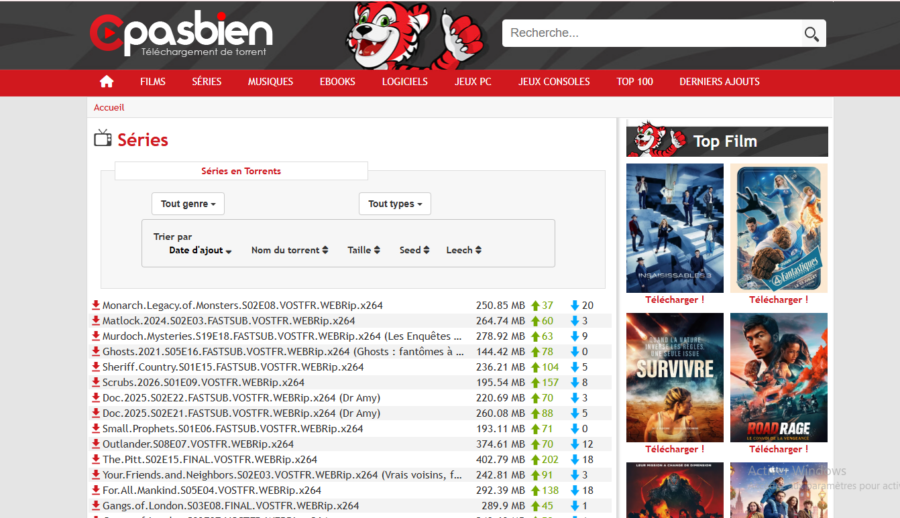Image resolution: width=900 pixels, height=518 pixels.
Task: Click the Cpasbien logo
Action: [181, 34]
